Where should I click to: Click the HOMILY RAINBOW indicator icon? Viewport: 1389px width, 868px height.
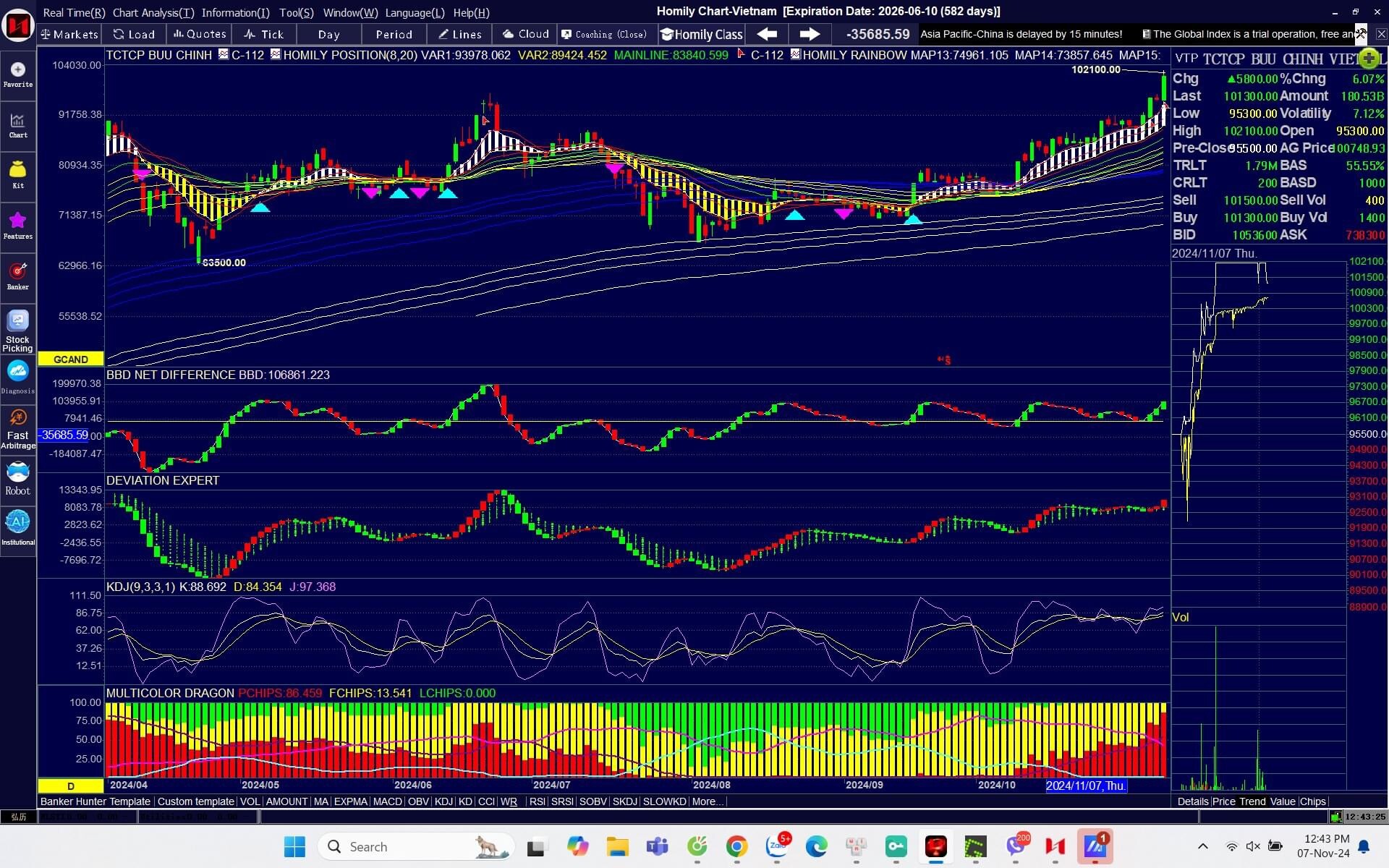(795, 54)
